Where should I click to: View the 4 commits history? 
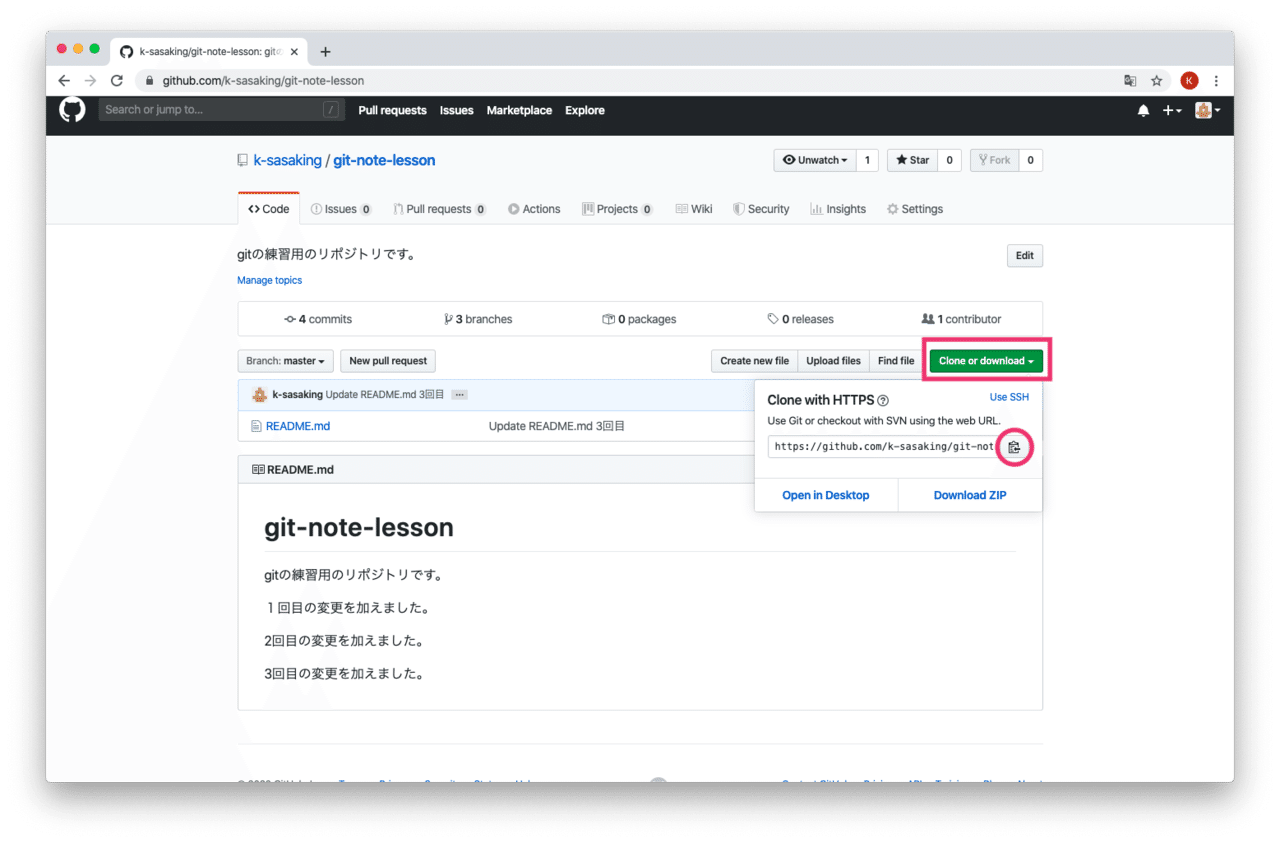tap(318, 320)
